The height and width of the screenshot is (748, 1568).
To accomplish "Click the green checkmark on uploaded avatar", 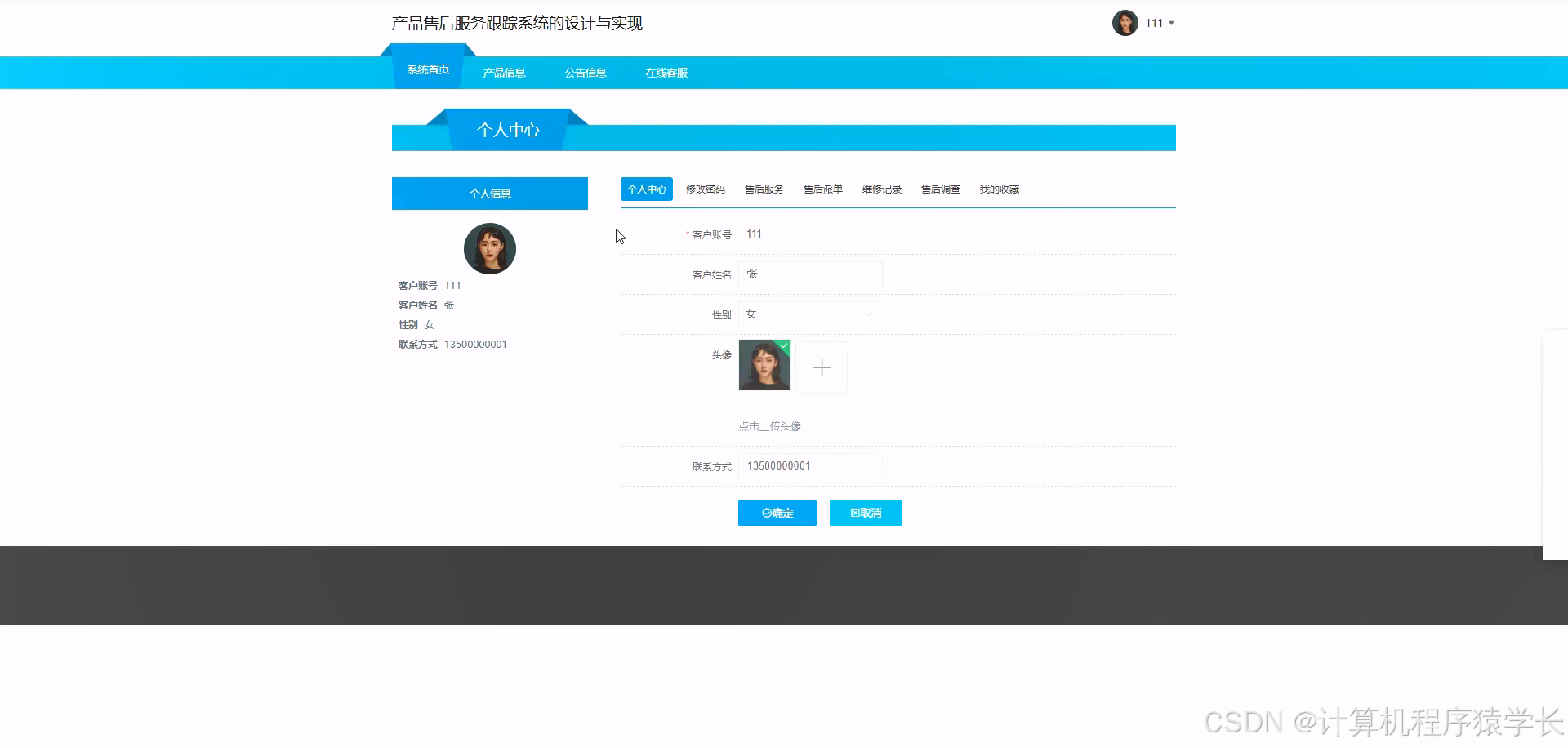I will pyautogui.click(x=784, y=345).
